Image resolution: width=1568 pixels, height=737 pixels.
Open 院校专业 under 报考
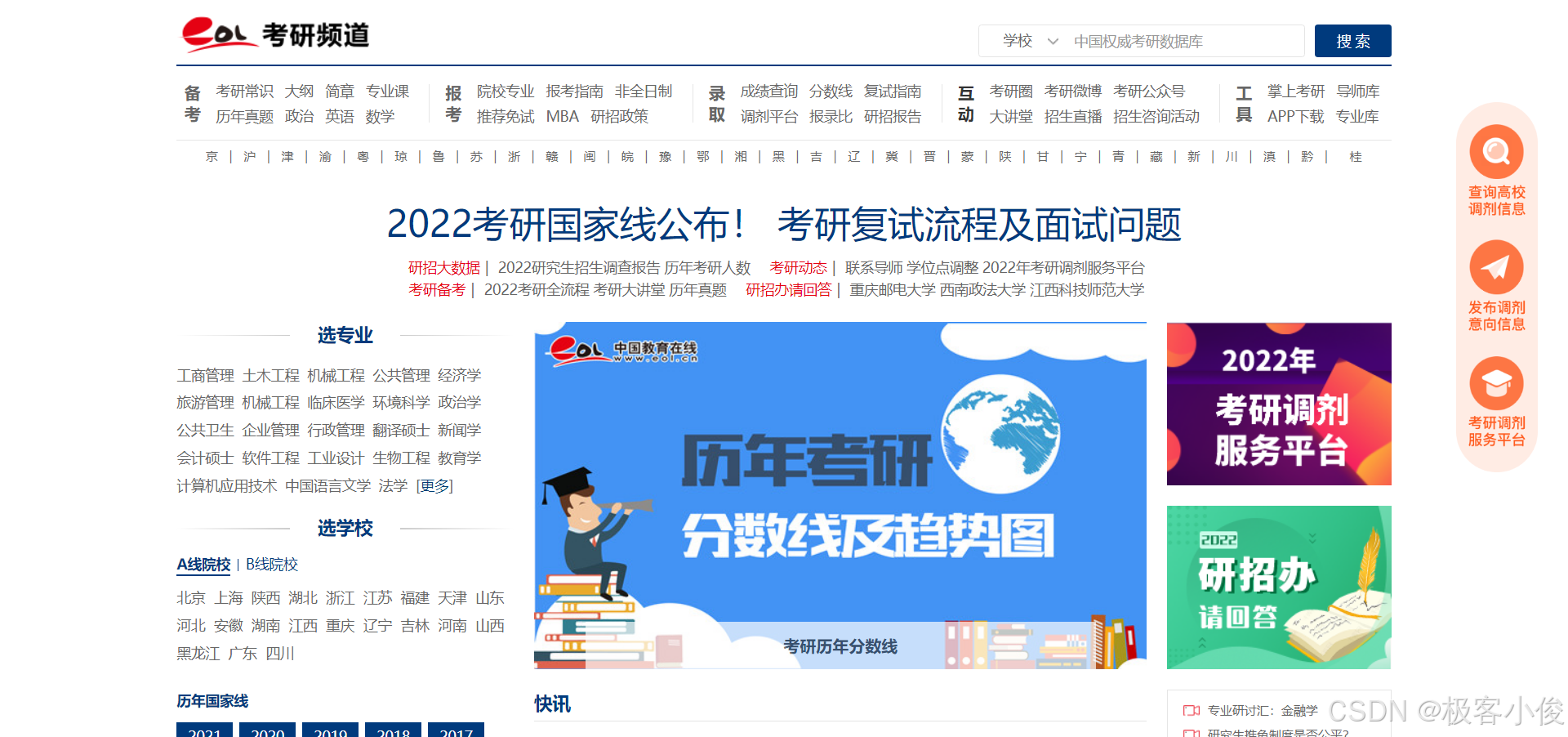point(506,92)
